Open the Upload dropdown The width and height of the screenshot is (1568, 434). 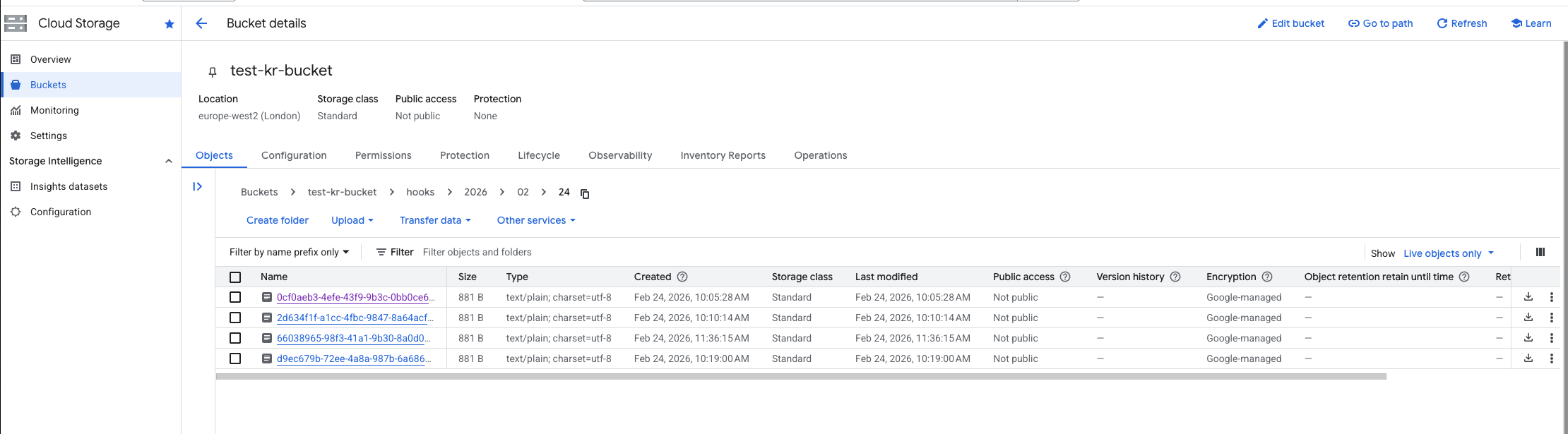(x=352, y=220)
